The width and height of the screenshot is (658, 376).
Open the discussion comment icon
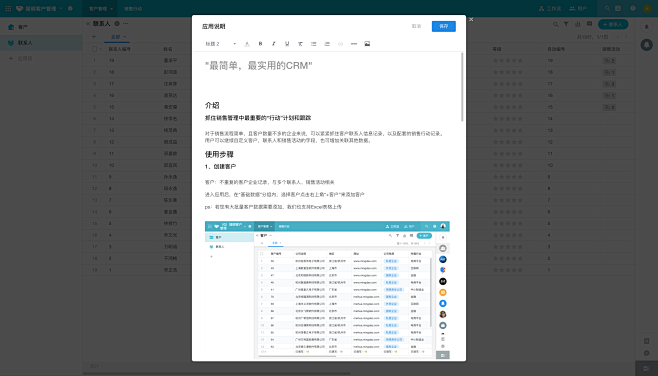[589, 24]
